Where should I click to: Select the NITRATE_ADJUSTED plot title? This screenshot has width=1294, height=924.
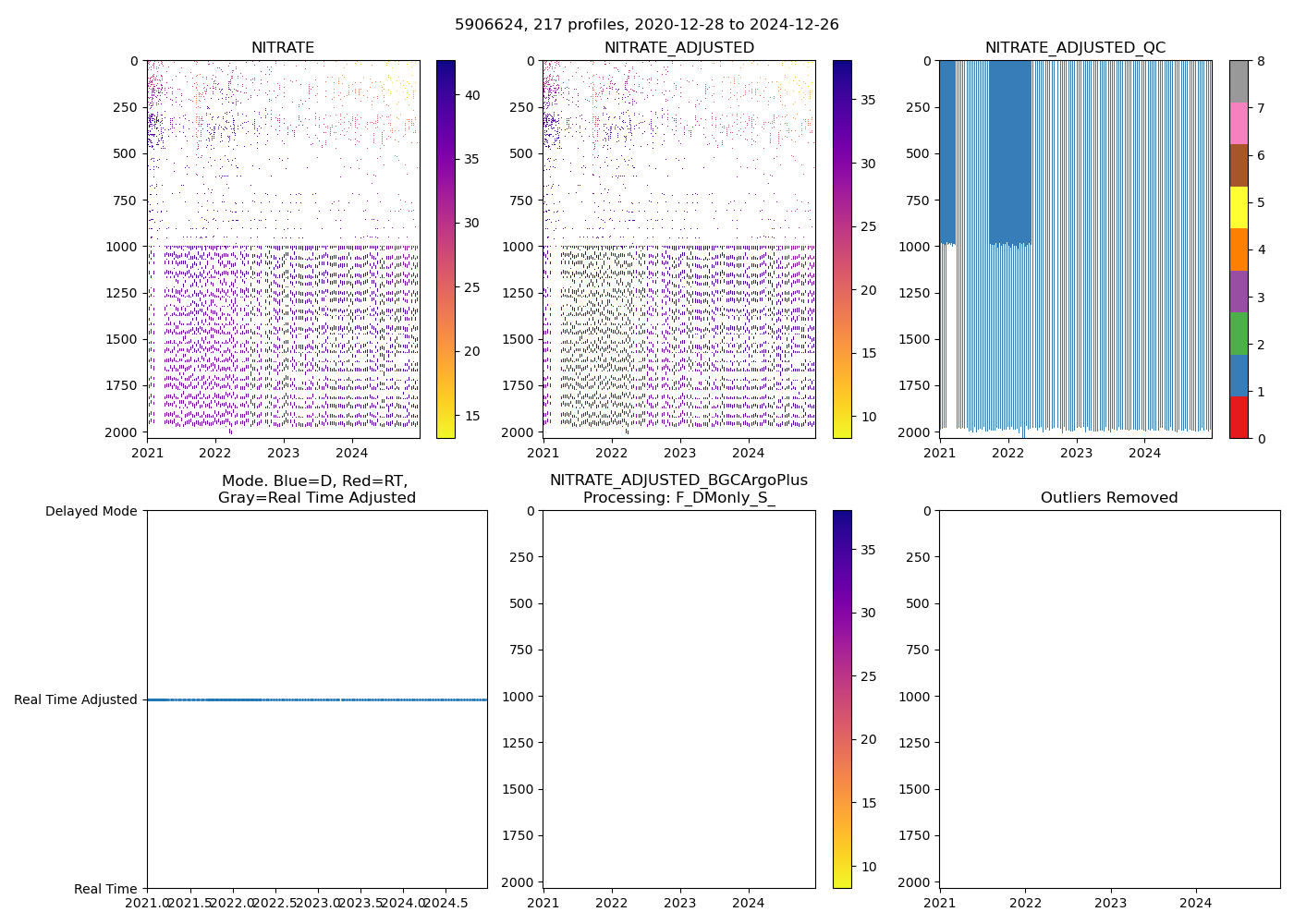coord(678,48)
